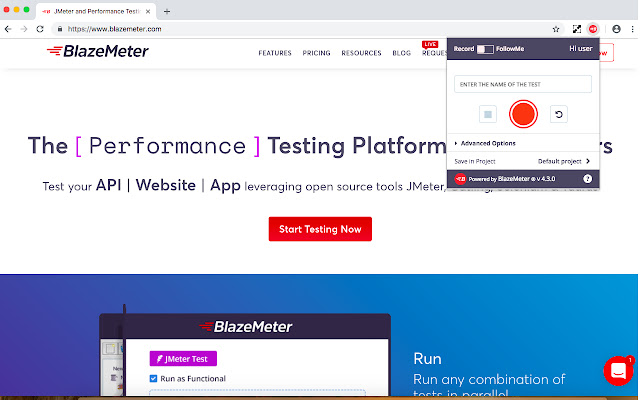This screenshot has width=640, height=400.
Task: Bookmark this page with the star icon
Action: [x=556, y=29]
